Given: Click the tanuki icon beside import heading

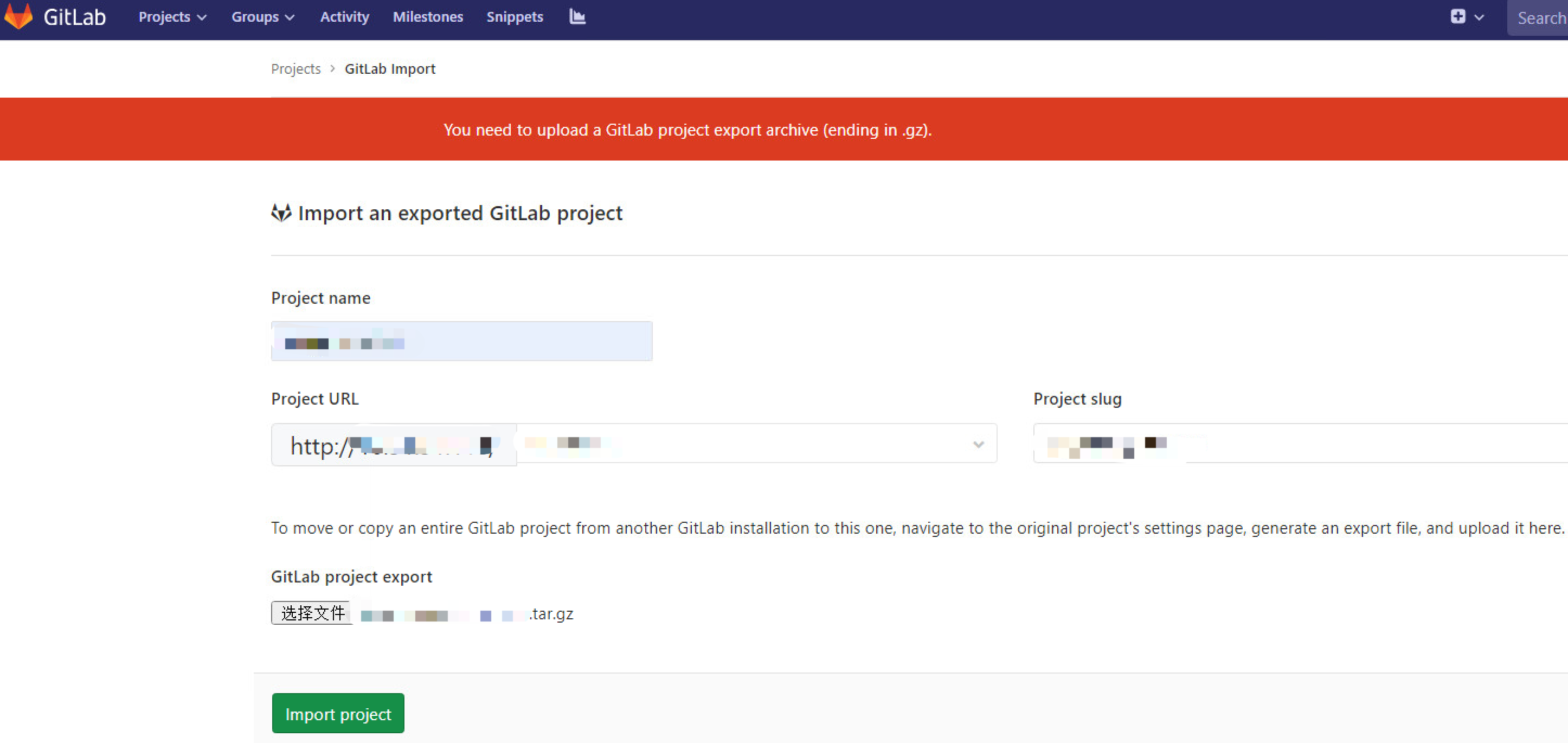Looking at the screenshot, I should [x=281, y=213].
